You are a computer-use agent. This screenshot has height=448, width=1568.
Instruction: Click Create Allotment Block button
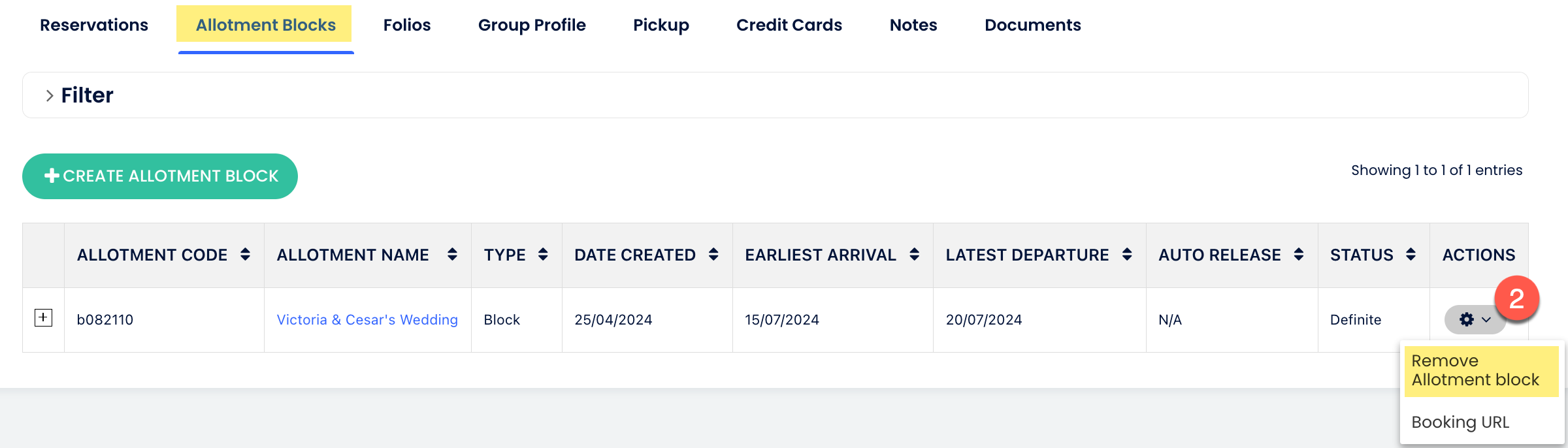pos(160,176)
